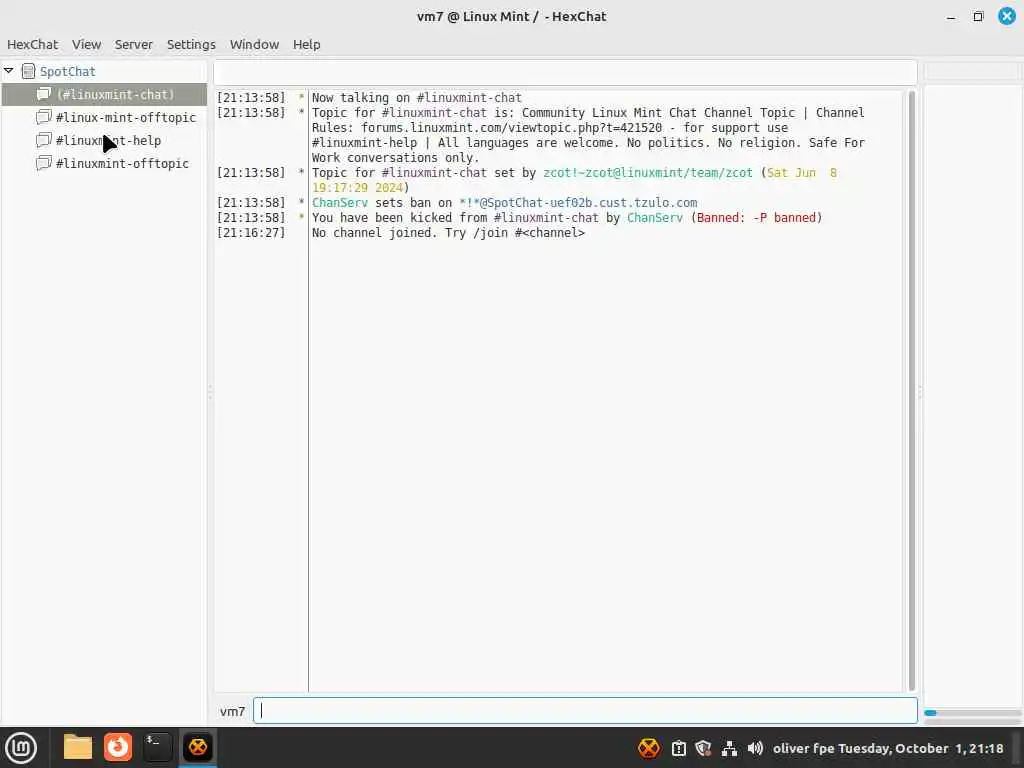Close the HexChat window
Image resolution: width=1024 pixels, height=768 pixels.
1007,16
